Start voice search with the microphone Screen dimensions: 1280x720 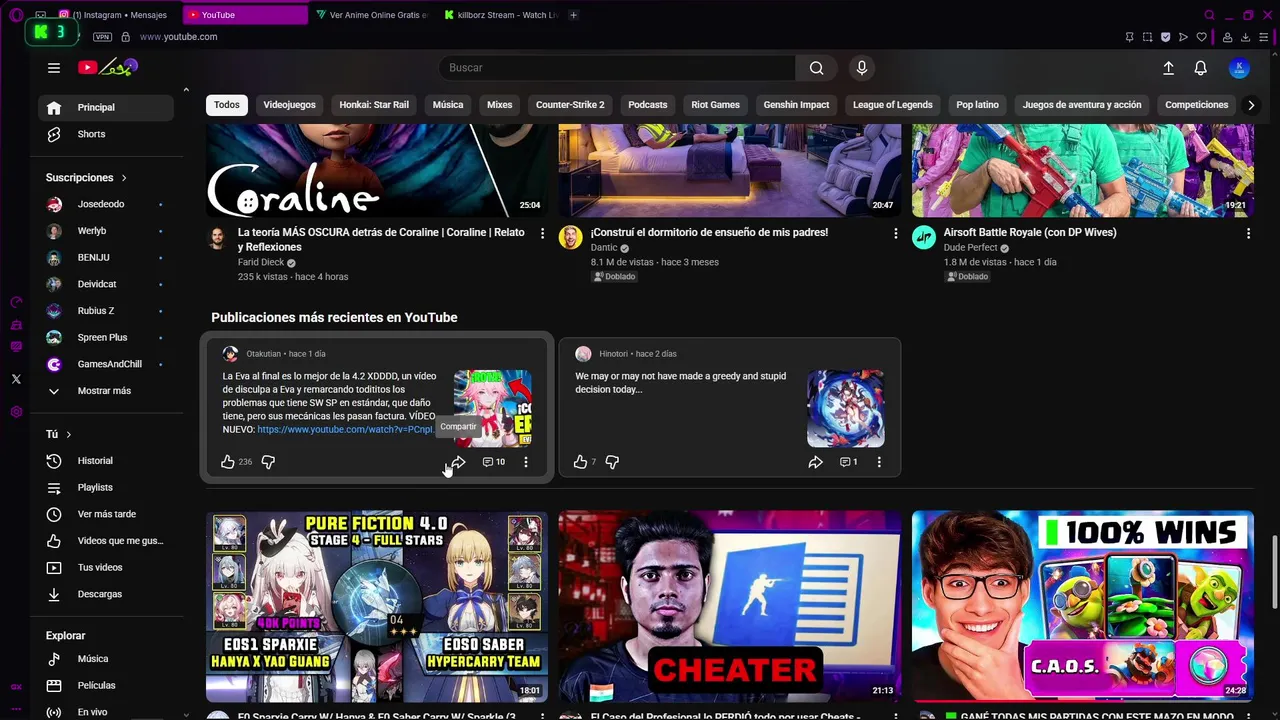tap(862, 68)
